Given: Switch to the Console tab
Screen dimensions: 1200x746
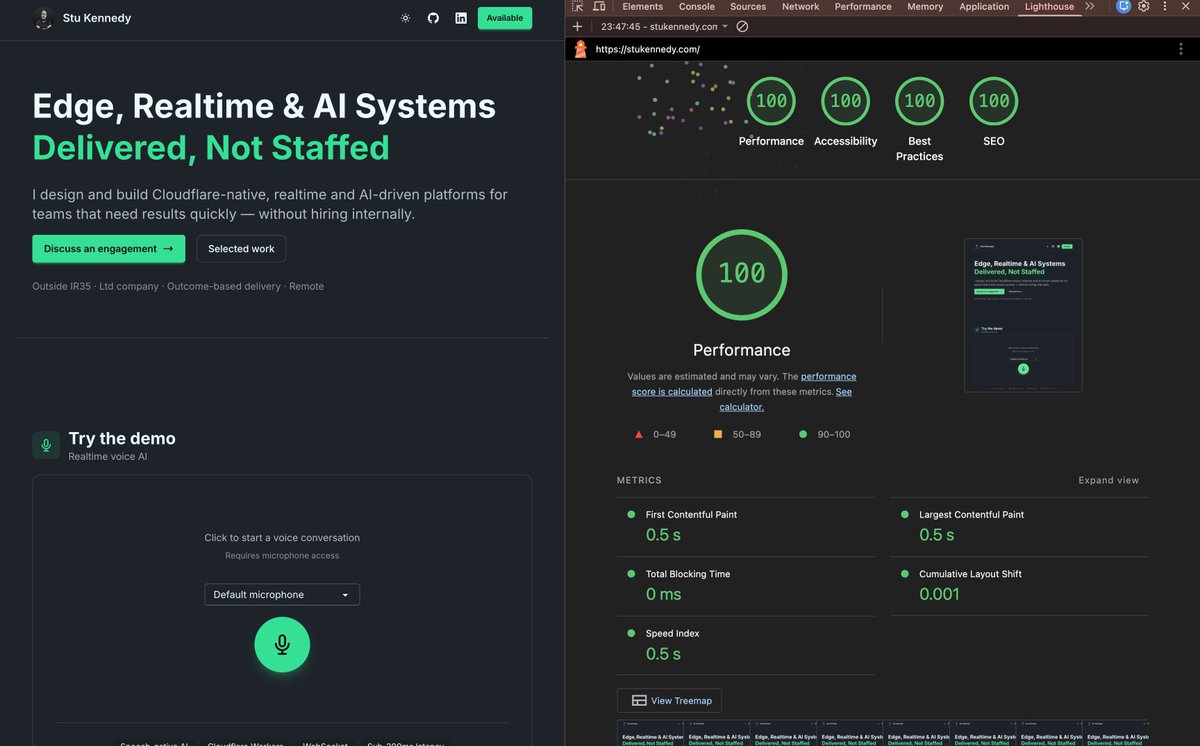Looking at the screenshot, I should click(697, 6).
